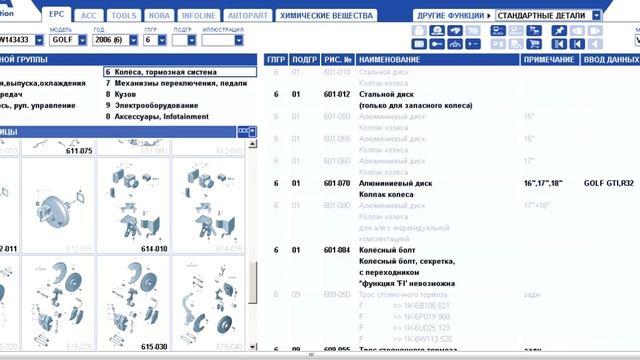The image size is (640, 360).
Task: Click the greyed-out back page icon beside the pushpin
Action: [577, 31]
